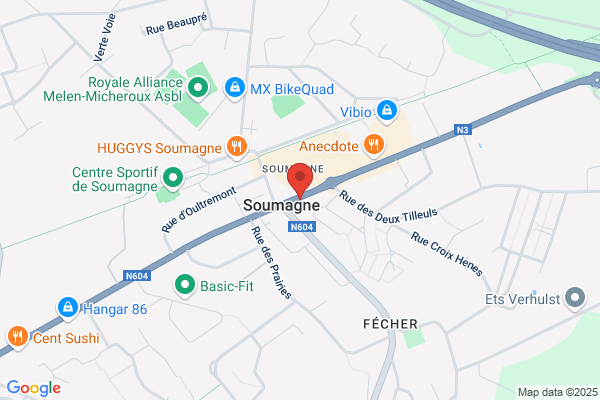Click the N3 road shield

tap(463, 130)
